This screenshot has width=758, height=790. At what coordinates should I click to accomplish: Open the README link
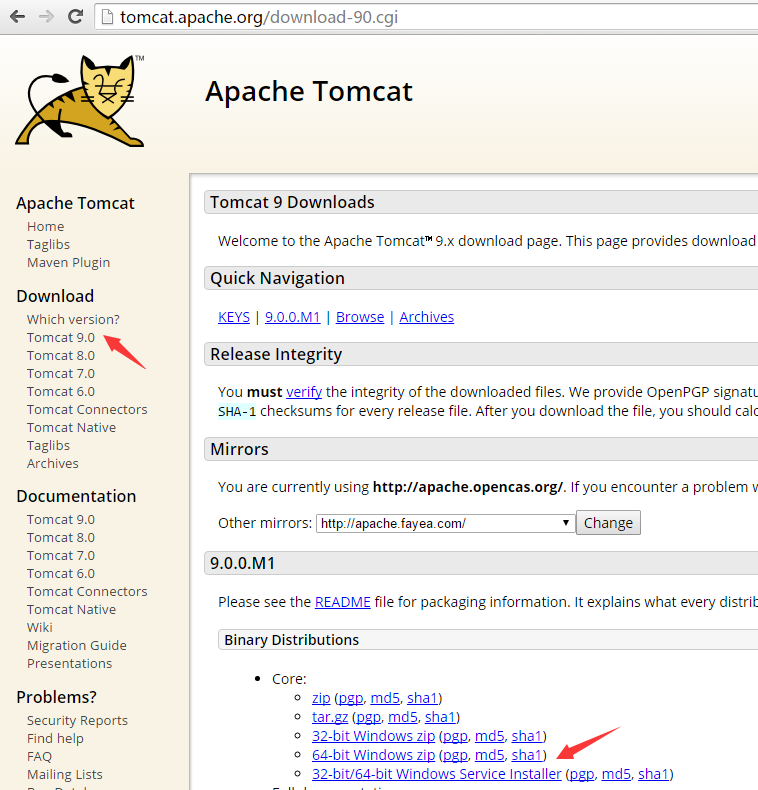click(343, 602)
